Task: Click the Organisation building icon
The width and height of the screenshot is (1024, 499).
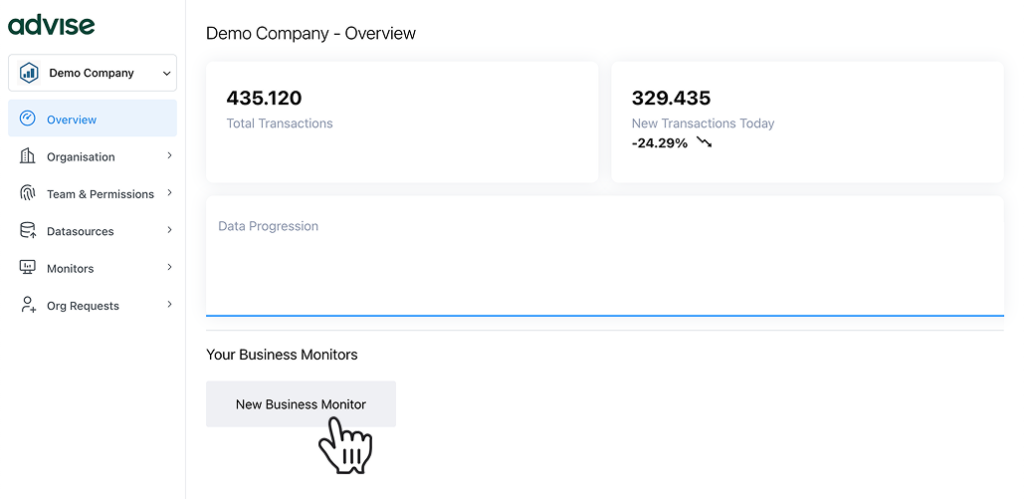Action: tap(28, 156)
